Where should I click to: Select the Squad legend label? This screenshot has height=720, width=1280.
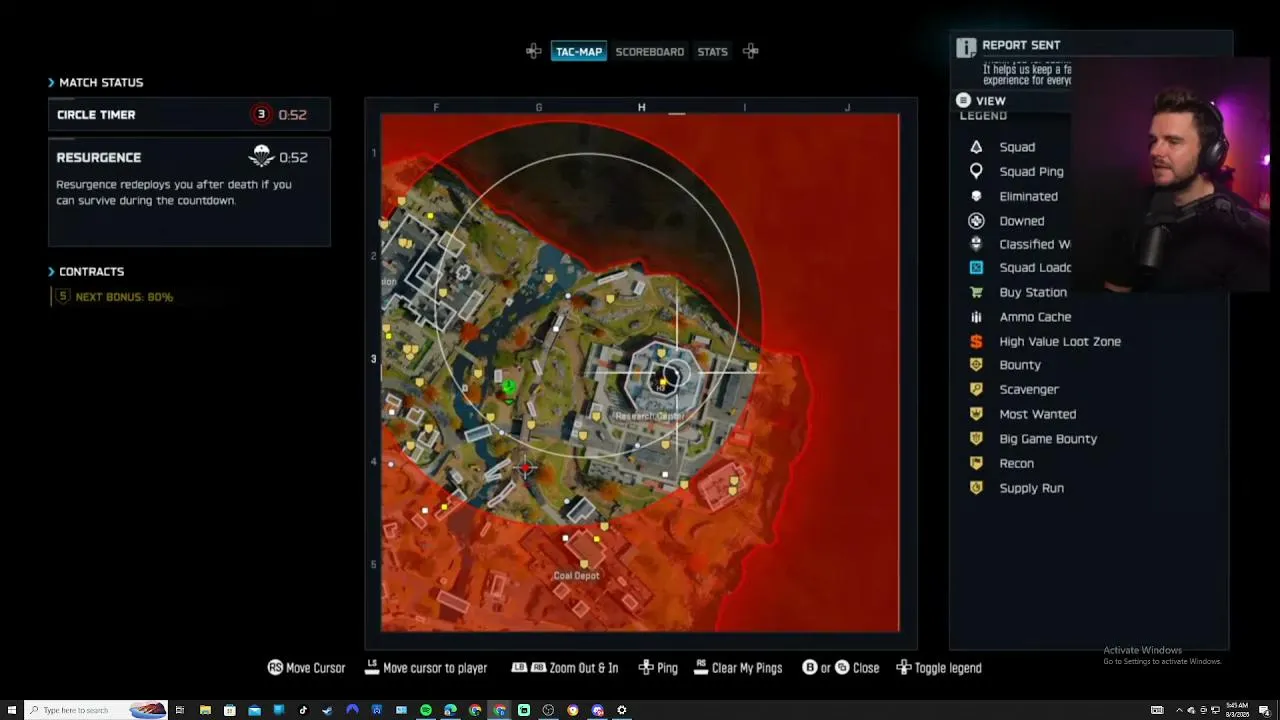[x=1017, y=147]
